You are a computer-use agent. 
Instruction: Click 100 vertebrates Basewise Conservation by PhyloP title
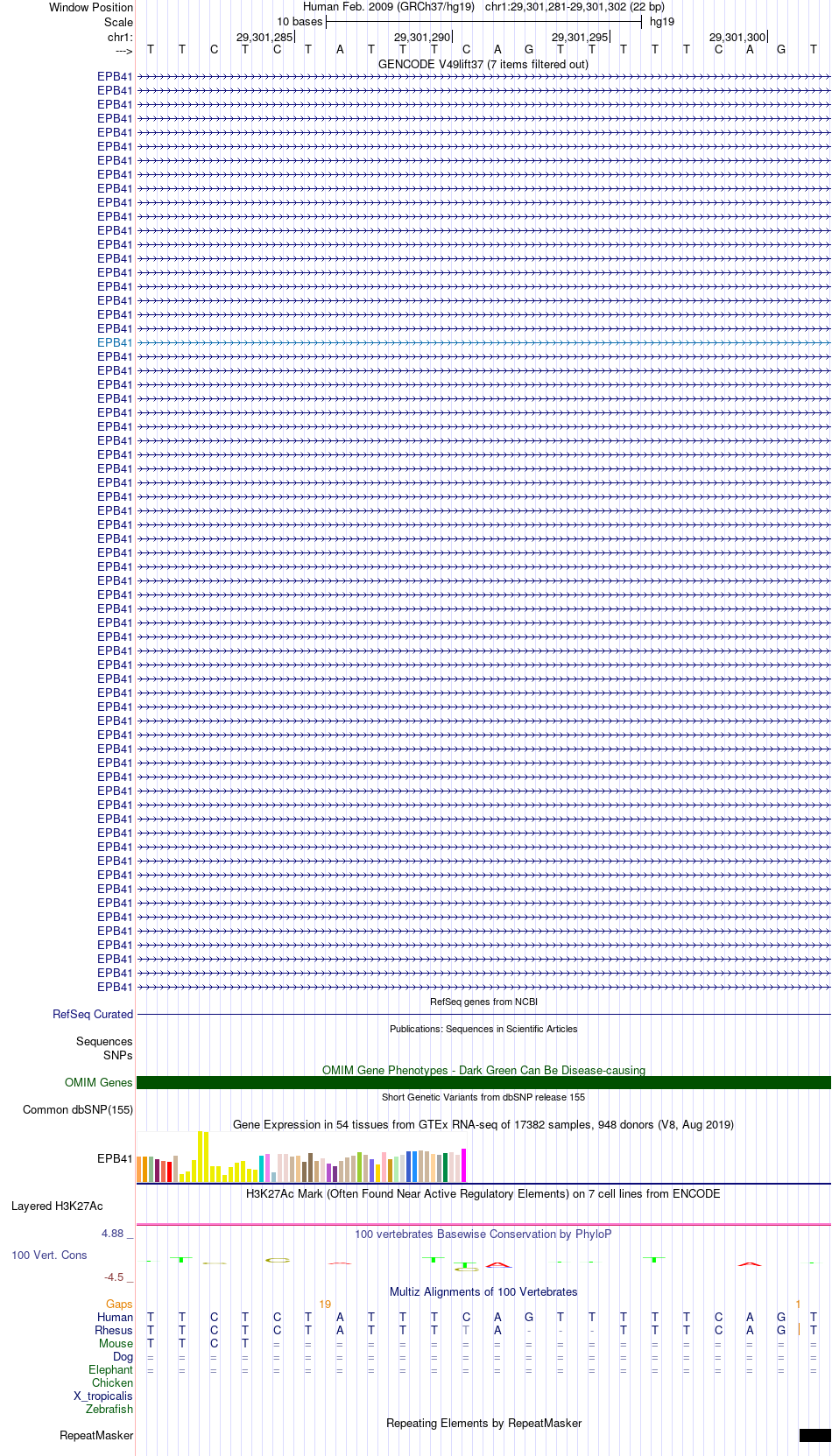(x=483, y=1234)
